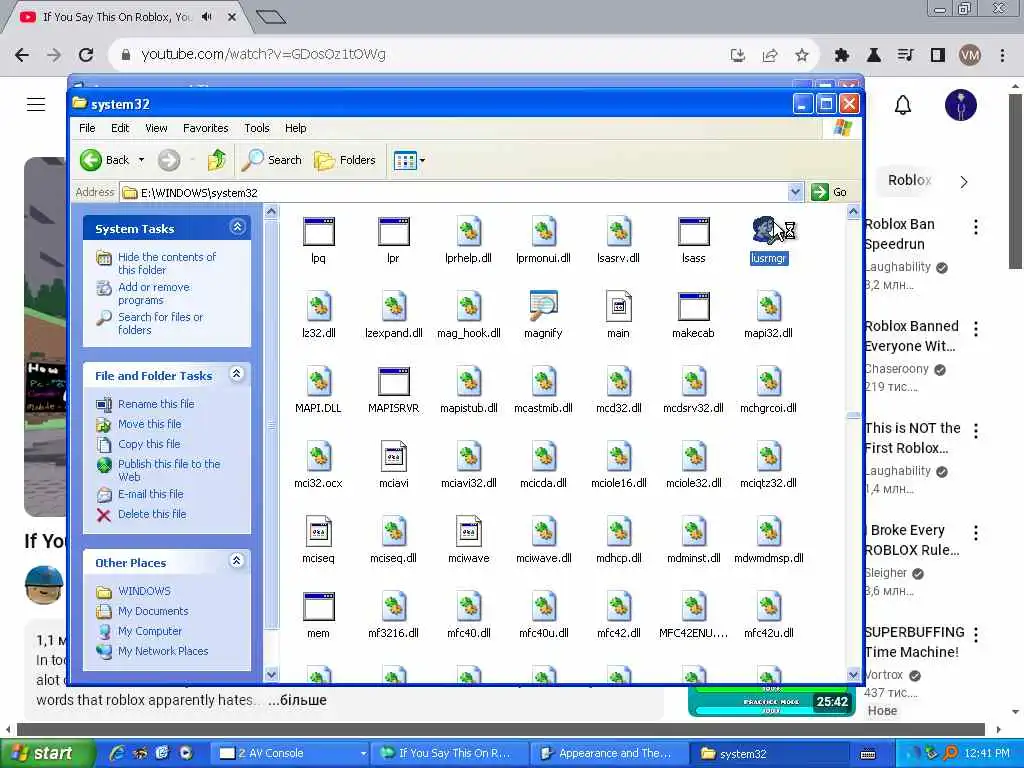Click the більше description expand link
Screen dimensions: 1024x768
298,700
